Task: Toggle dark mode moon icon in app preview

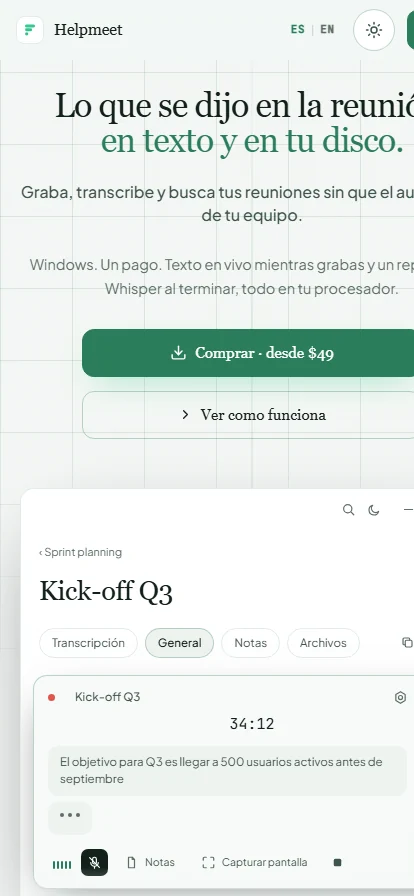Action: 373,510
